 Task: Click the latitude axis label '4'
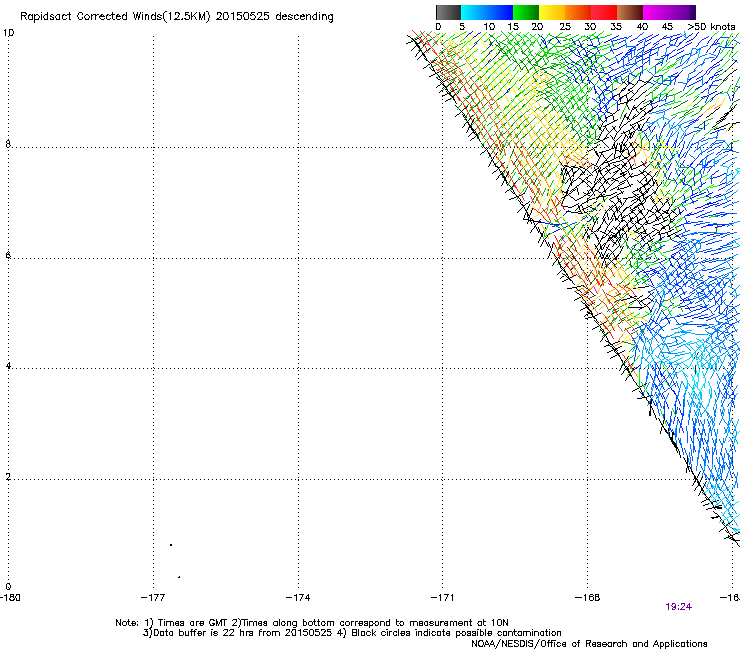(x=8, y=366)
